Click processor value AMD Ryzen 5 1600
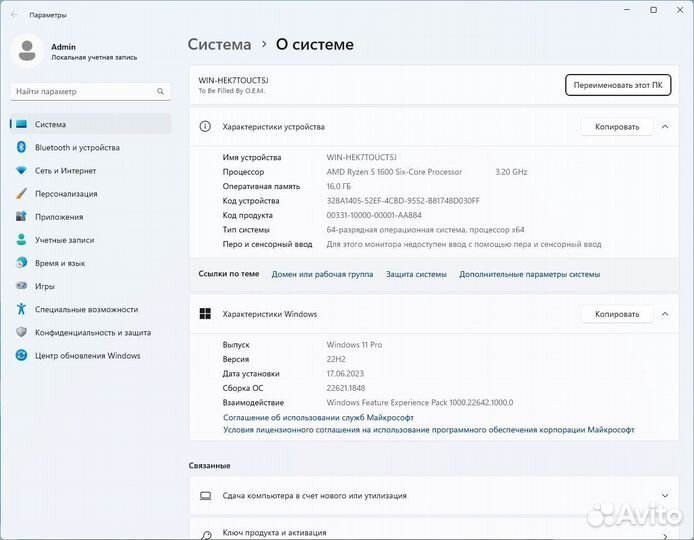The image size is (694, 540). tap(394, 172)
